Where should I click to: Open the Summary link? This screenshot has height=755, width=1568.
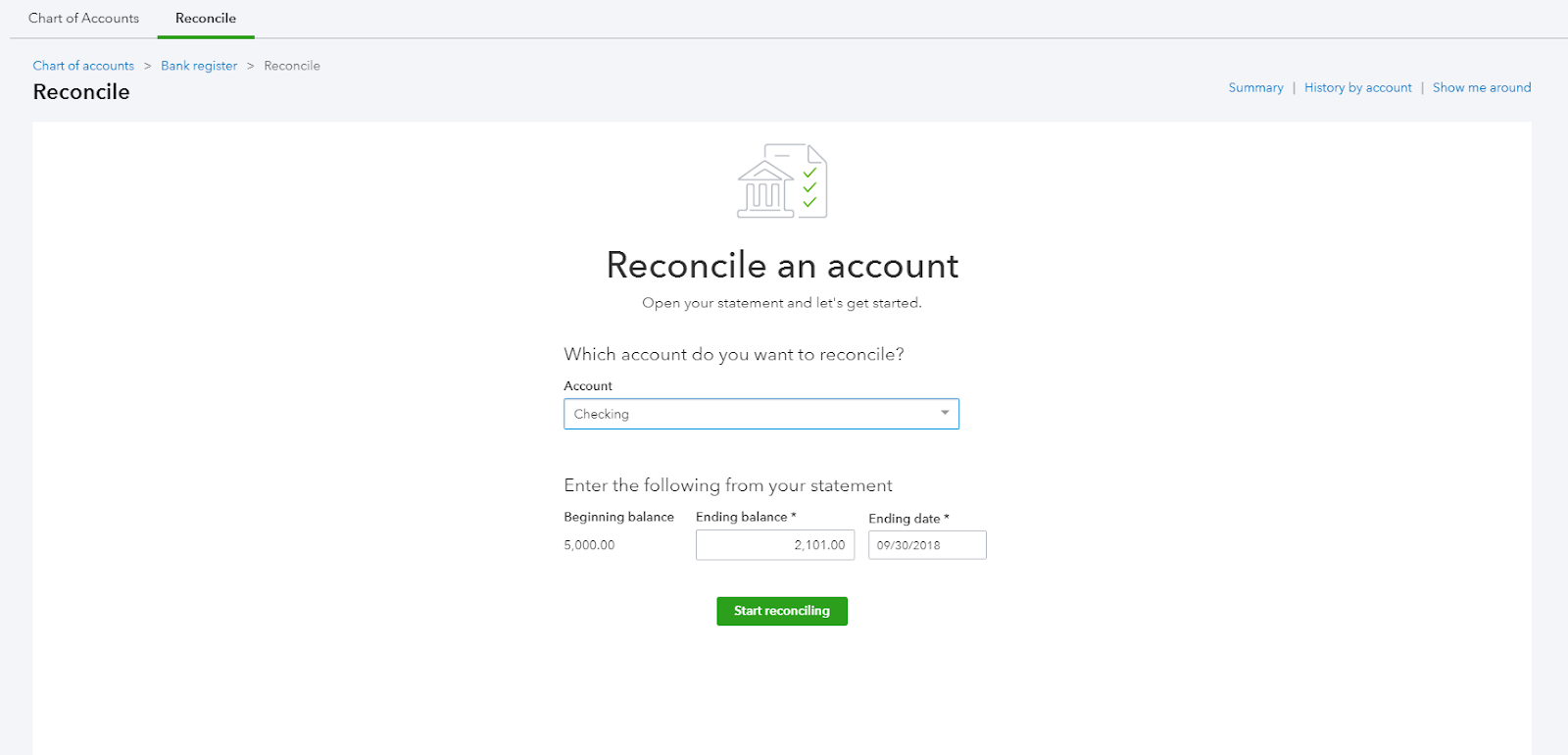1255,87
